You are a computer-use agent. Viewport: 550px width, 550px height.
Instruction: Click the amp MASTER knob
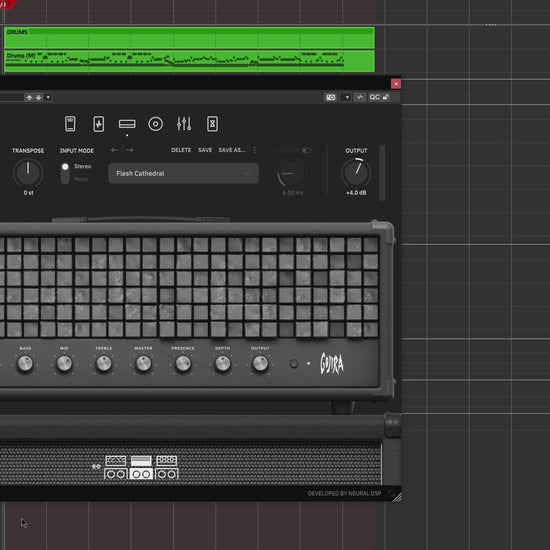click(143, 363)
